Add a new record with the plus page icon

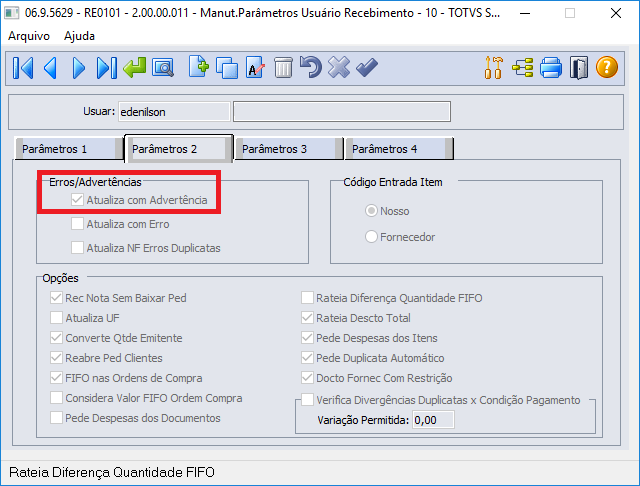[199, 67]
